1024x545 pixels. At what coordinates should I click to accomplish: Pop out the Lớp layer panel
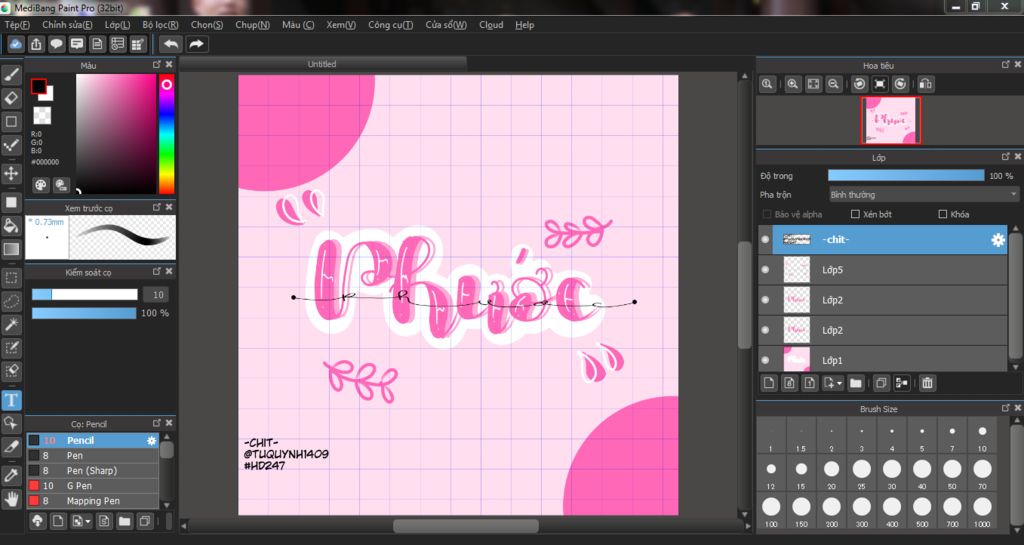click(x=1005, y=157)
